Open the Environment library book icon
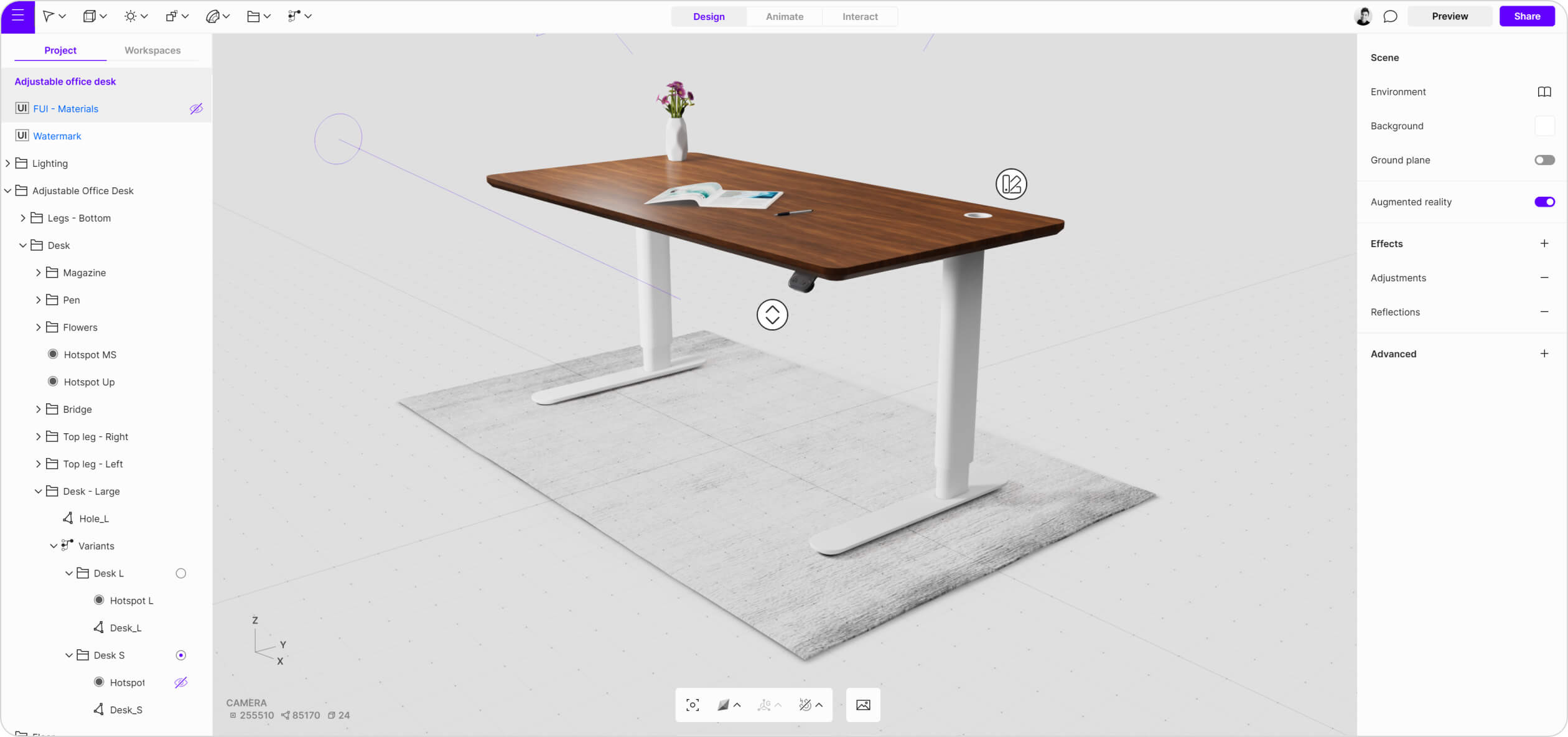This screenshot has height=737, width=1568. pyautogui.click(x=1544, y=92)
